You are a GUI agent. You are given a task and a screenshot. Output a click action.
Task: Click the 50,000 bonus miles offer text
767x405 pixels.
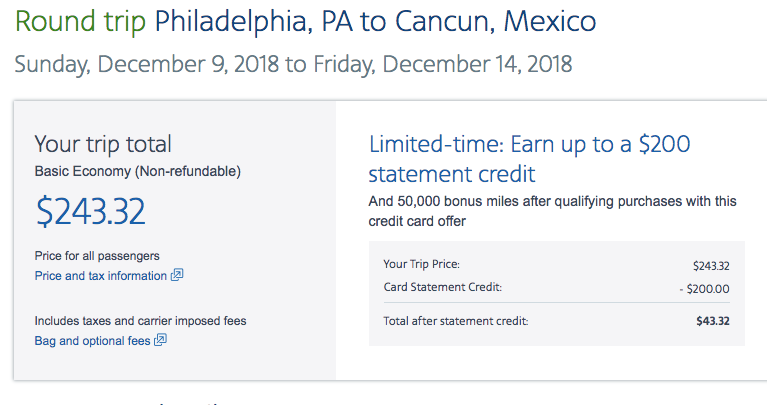(552, 211)
